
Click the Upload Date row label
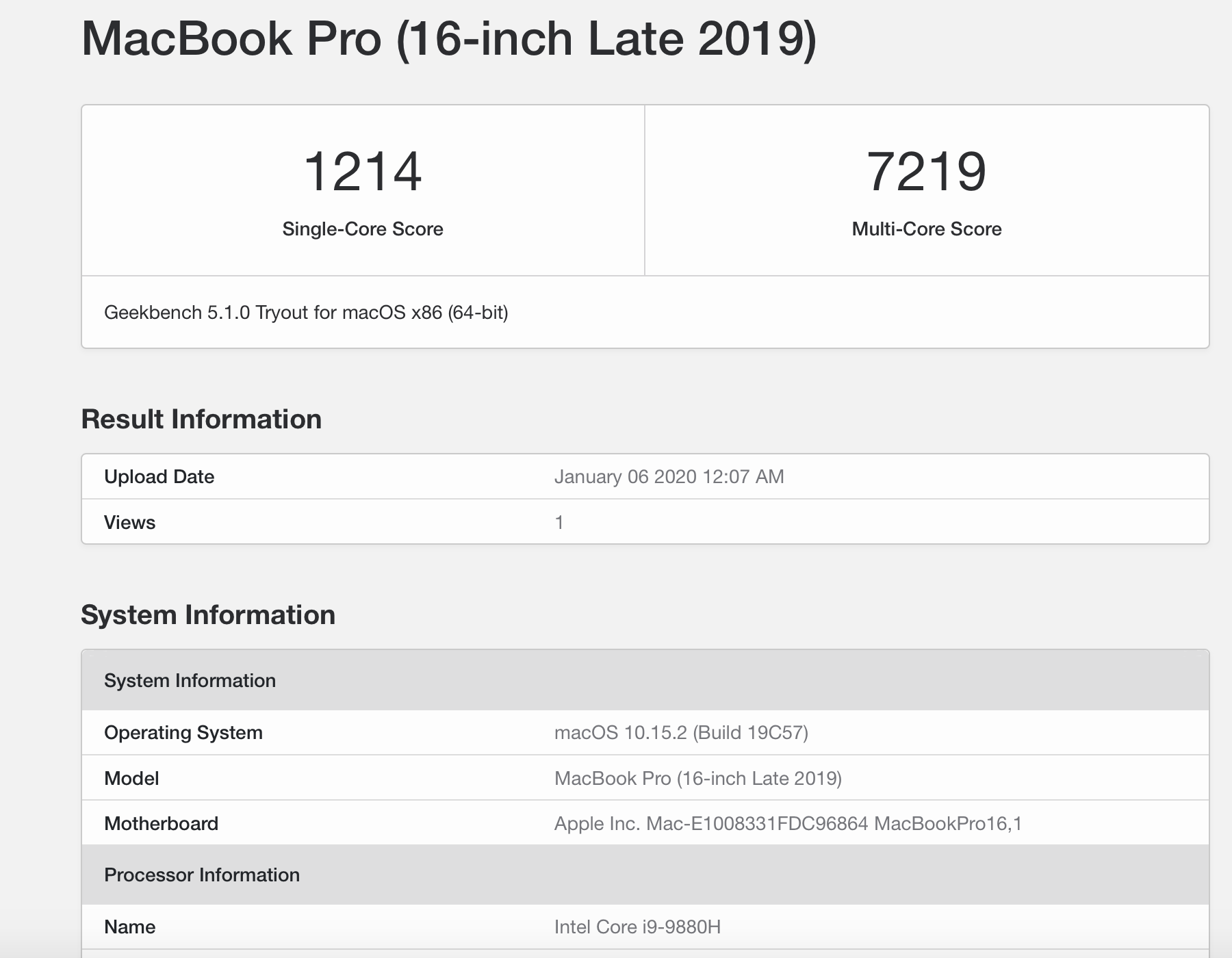point(159,477)
